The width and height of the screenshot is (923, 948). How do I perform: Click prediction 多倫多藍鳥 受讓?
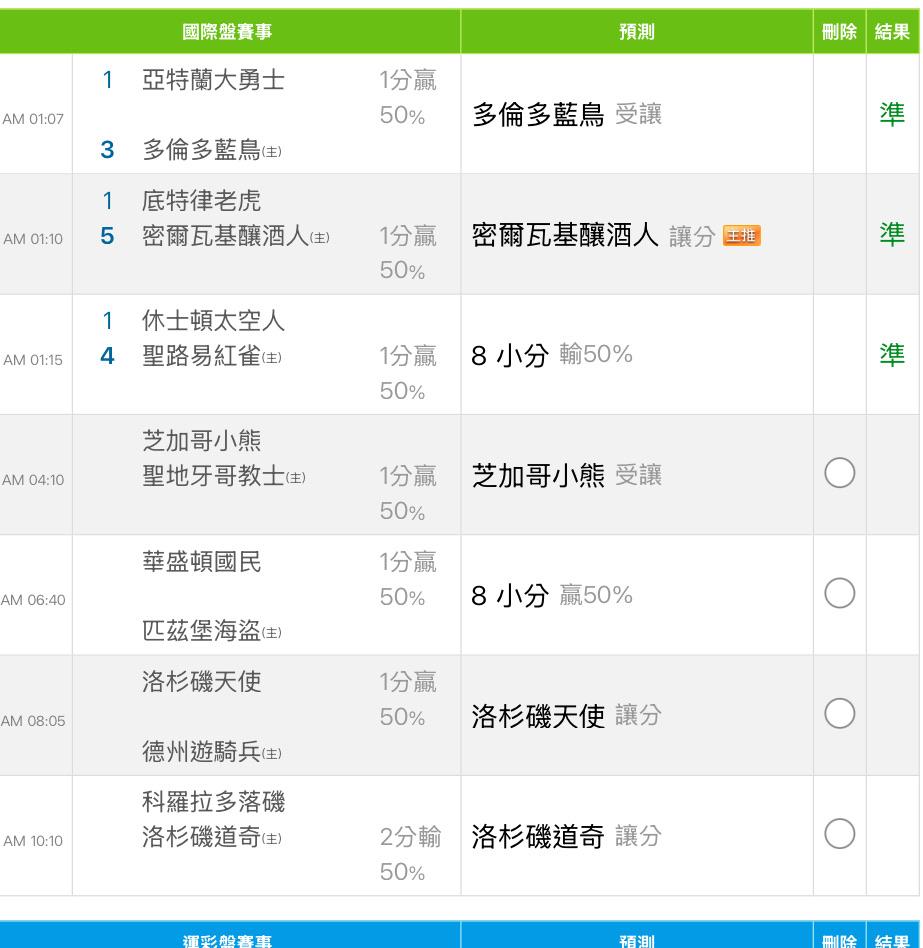(567, 114)
